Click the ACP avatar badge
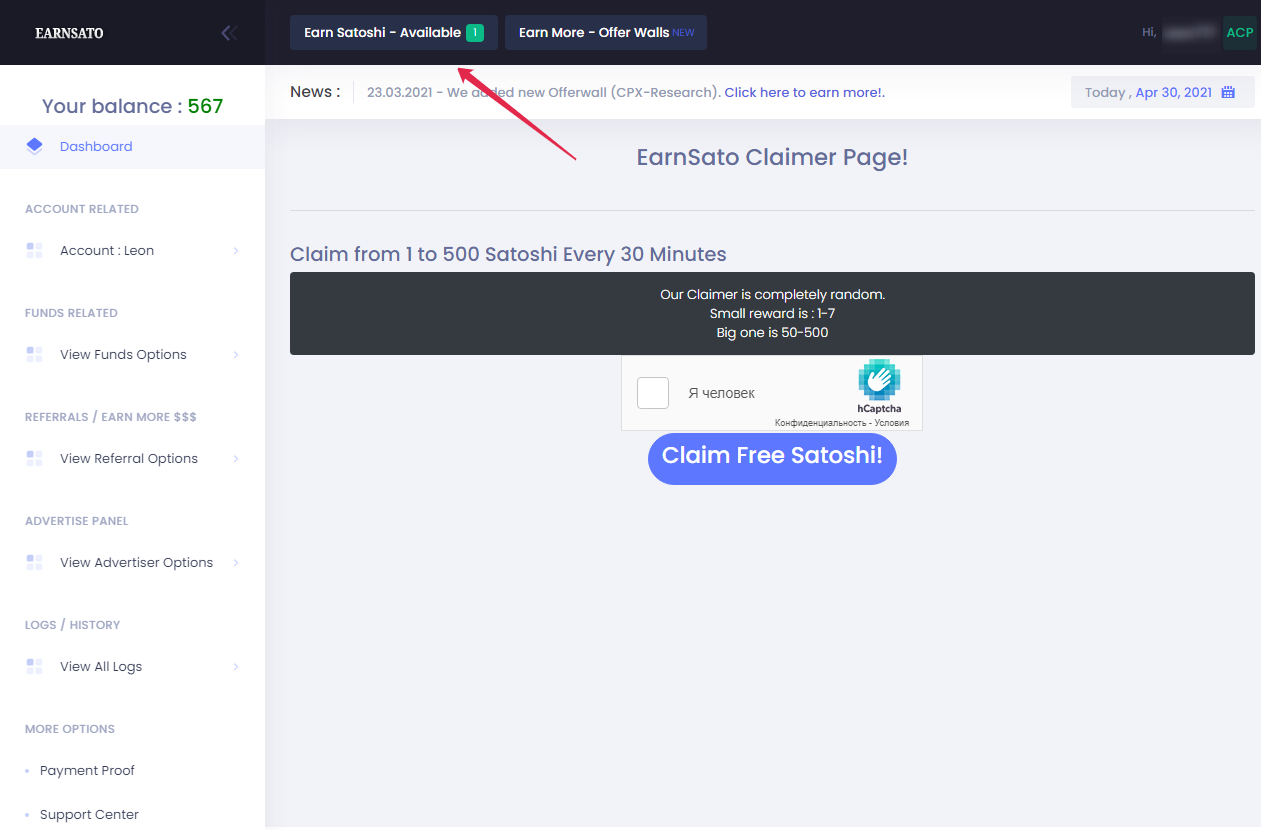The width and height of the screenshot is (1261, 830). tap(1240, 33)
